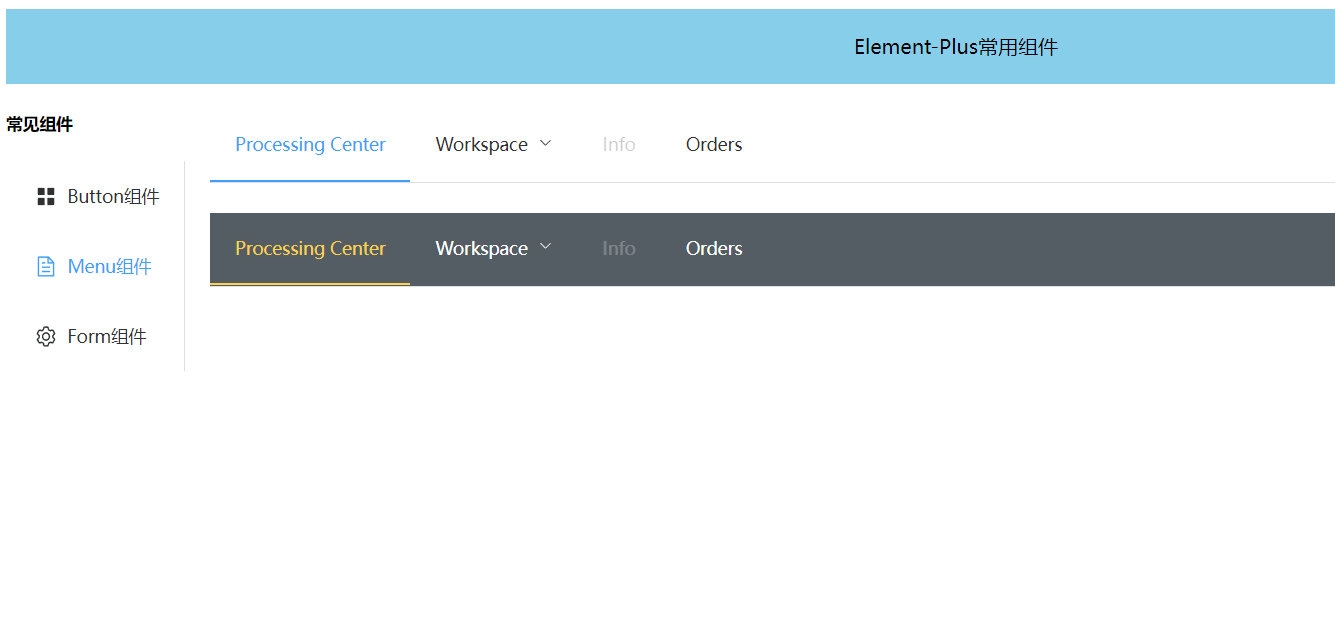
Task: Click disabled Info item in light menu
Action: pos(619,144)
